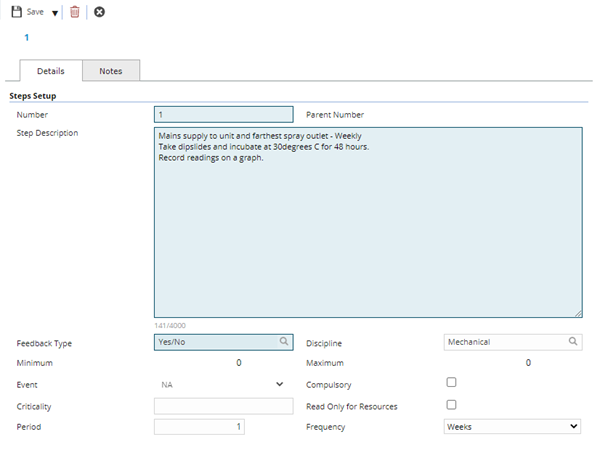Click the Save button label
Screen dimensions: 600x458
pyautogui.click(x=35, y=12)
